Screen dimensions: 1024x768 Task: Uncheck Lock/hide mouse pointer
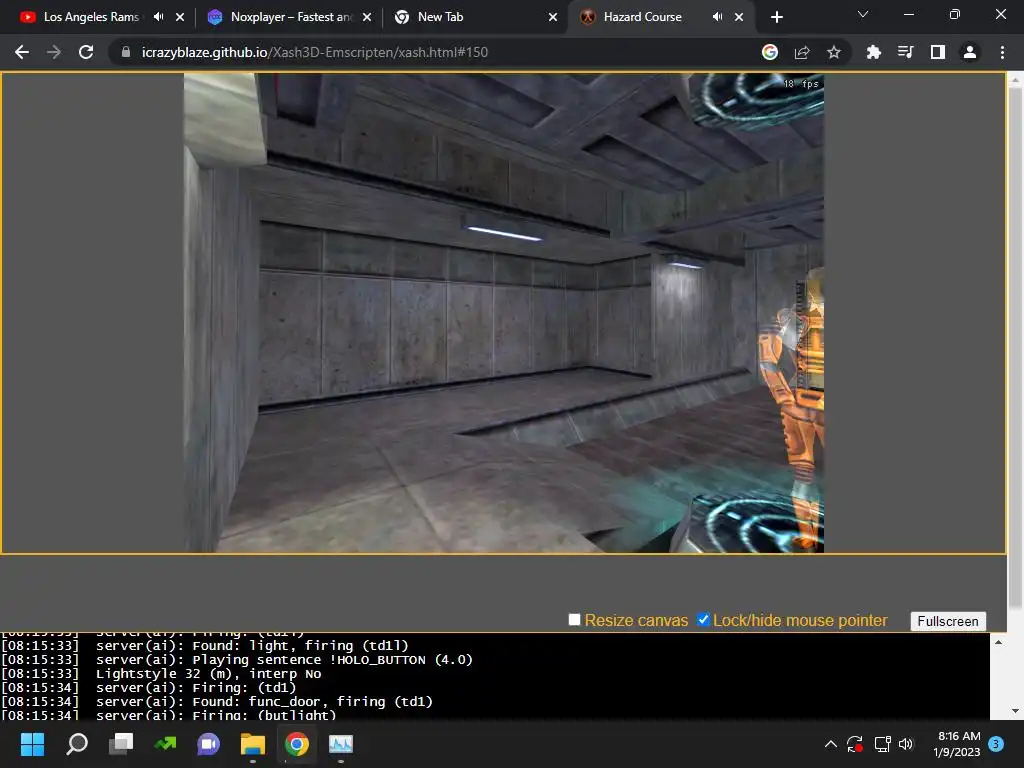703,619
